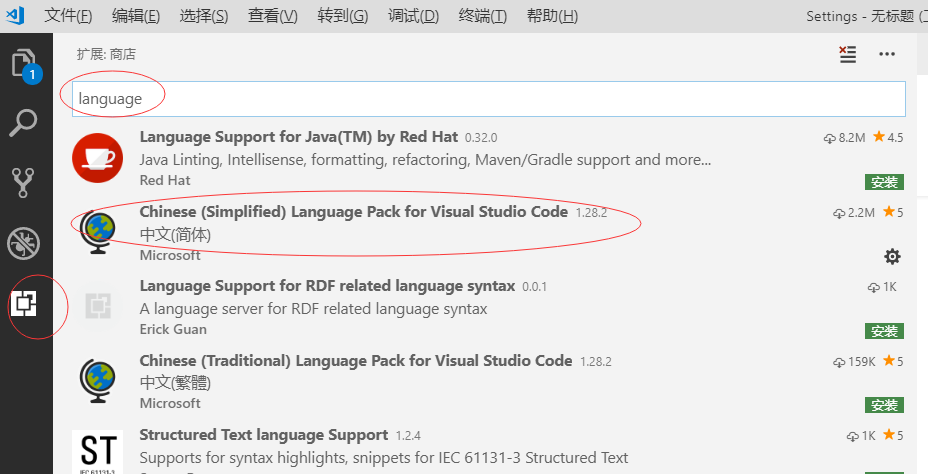Select Language Support for RDF title

pyautogui.click(x=327, y=286)
